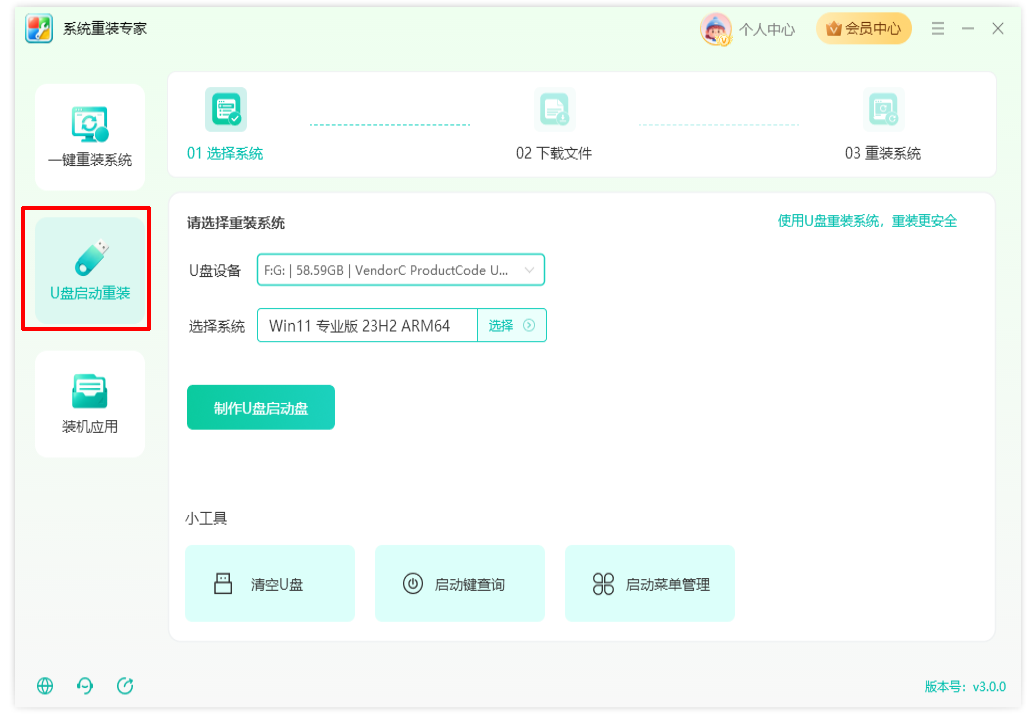Click the Win11 专业版 23H2 ARM64 field
The image size is (1033, 721).
click(367, 326)
